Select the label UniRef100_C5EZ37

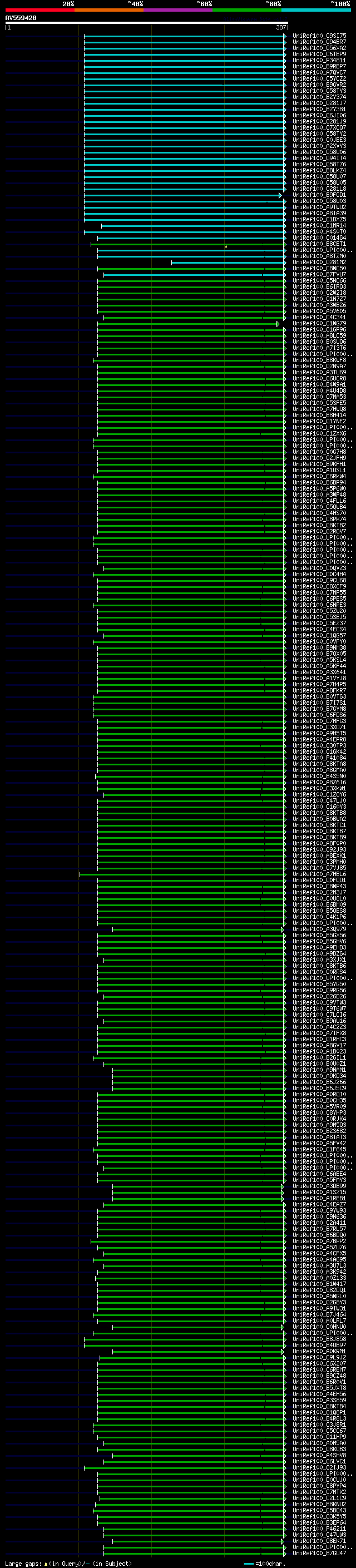[319, 624]
